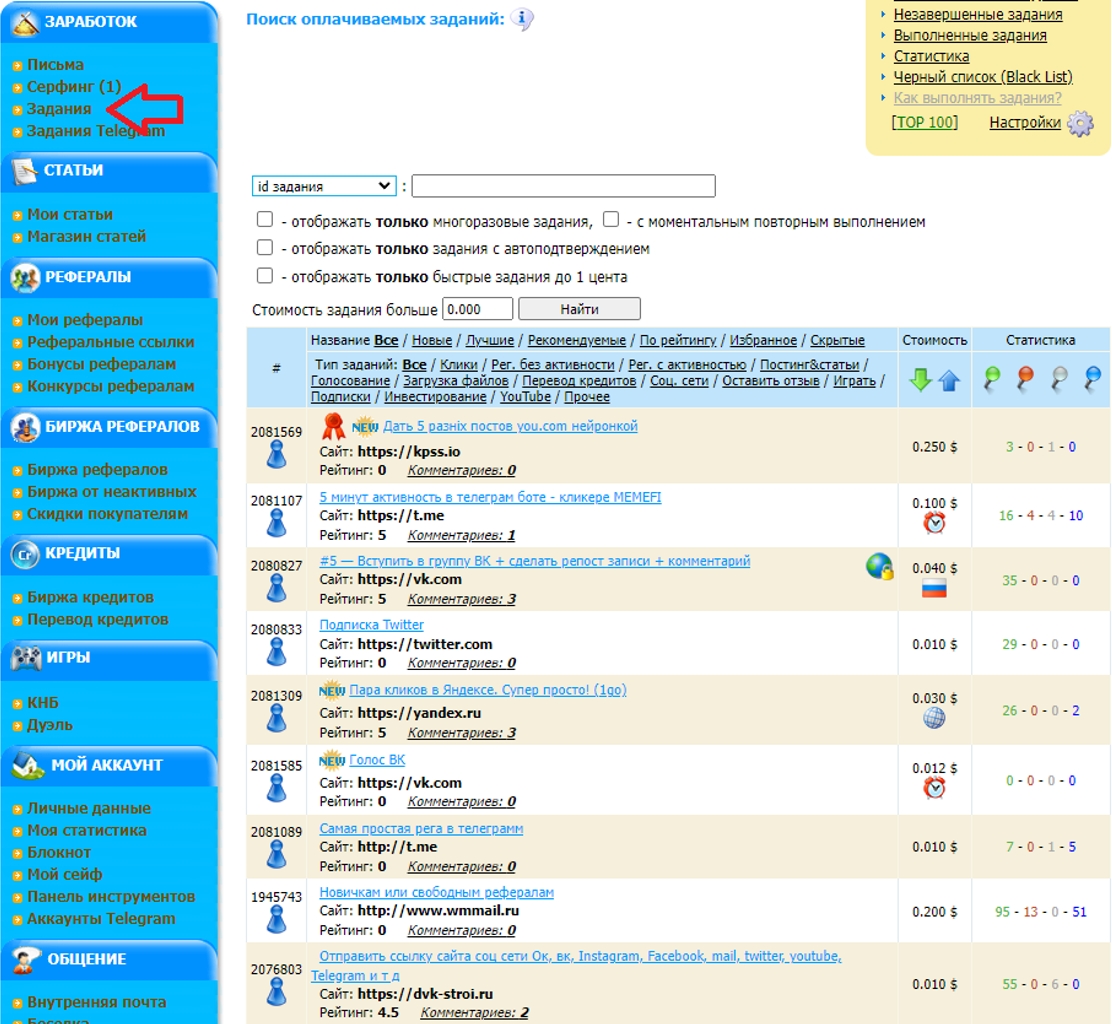Click the user pawn icon for task 2081569
Screen dimensions: 1112x1024
(x=277, y=455)
